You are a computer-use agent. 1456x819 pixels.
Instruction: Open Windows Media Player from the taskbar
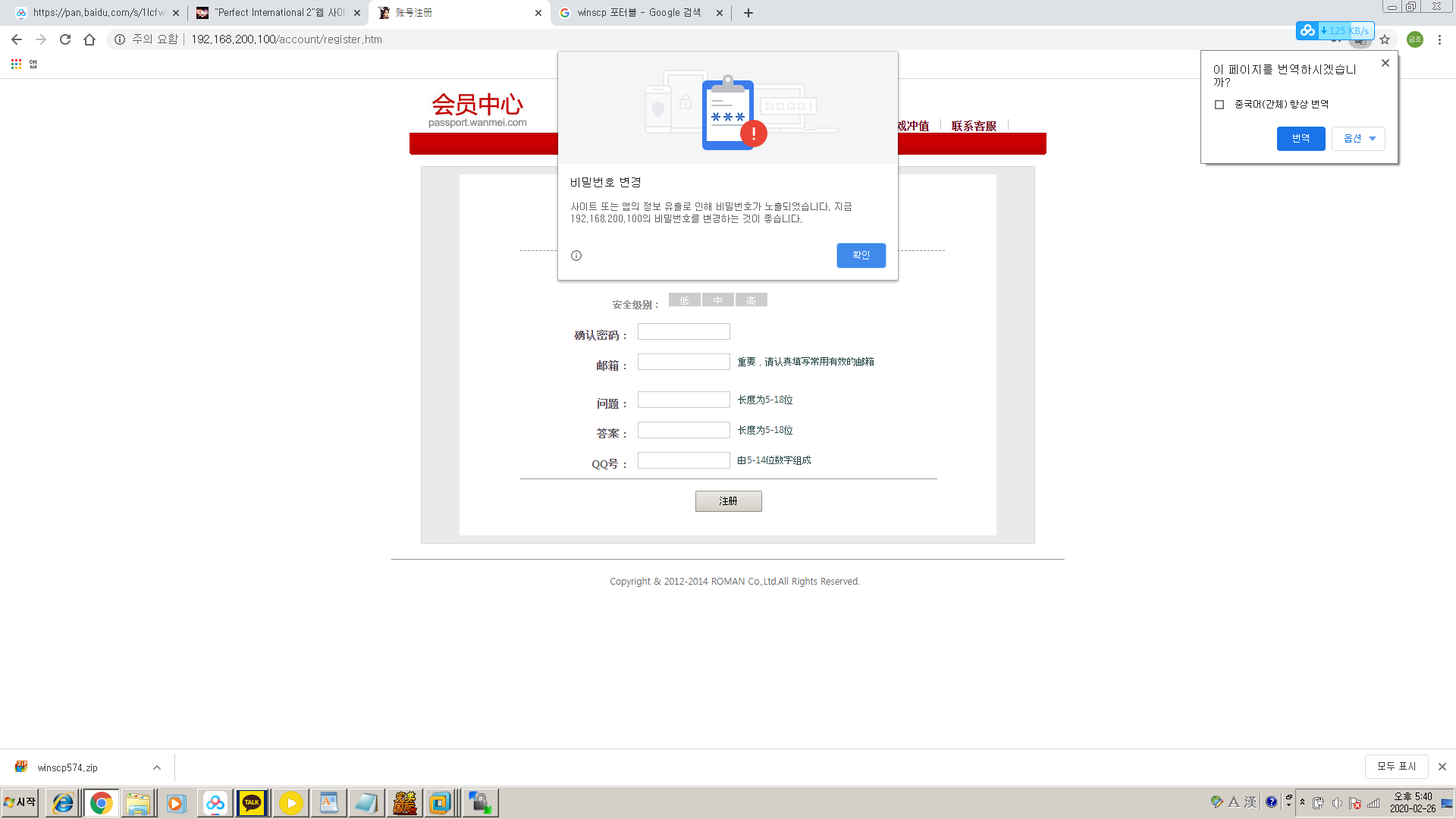click(x=176, y=802)
